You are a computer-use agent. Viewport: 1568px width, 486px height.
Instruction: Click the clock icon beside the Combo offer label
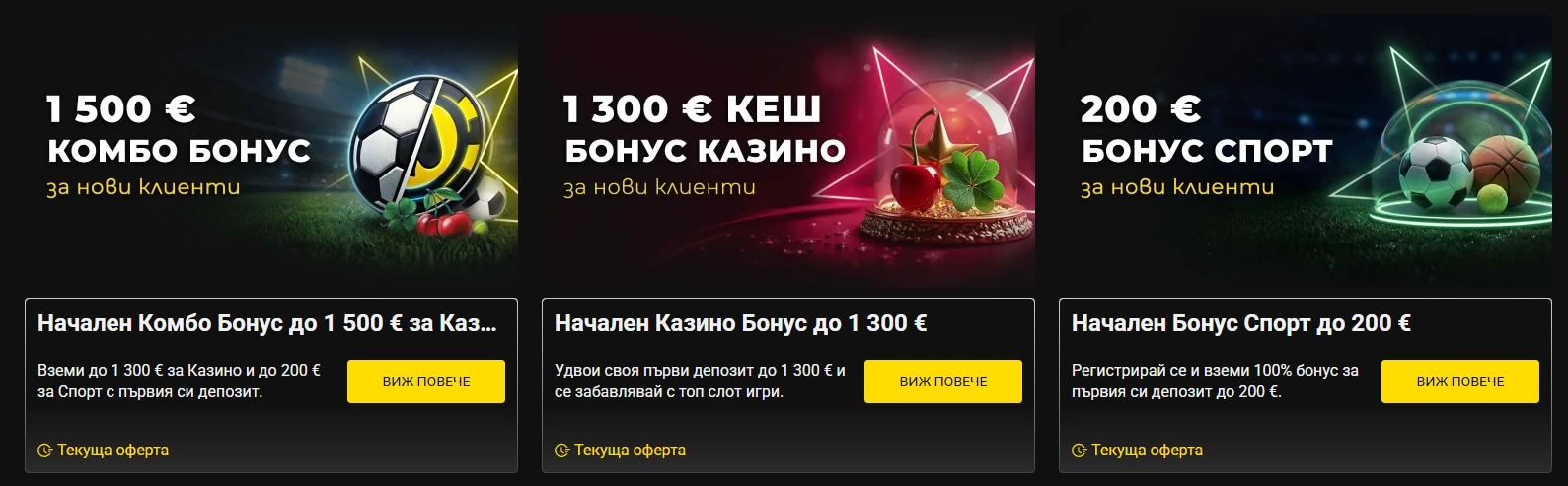(44, 451)
